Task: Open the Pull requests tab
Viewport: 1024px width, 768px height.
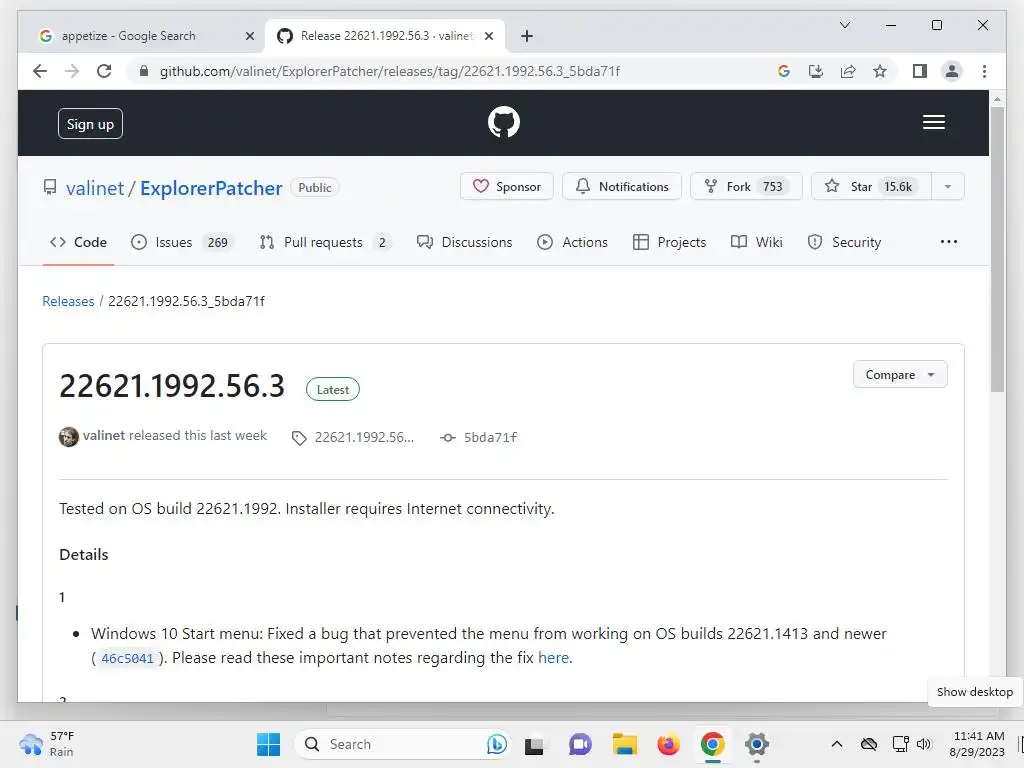Action: [325, 242]
